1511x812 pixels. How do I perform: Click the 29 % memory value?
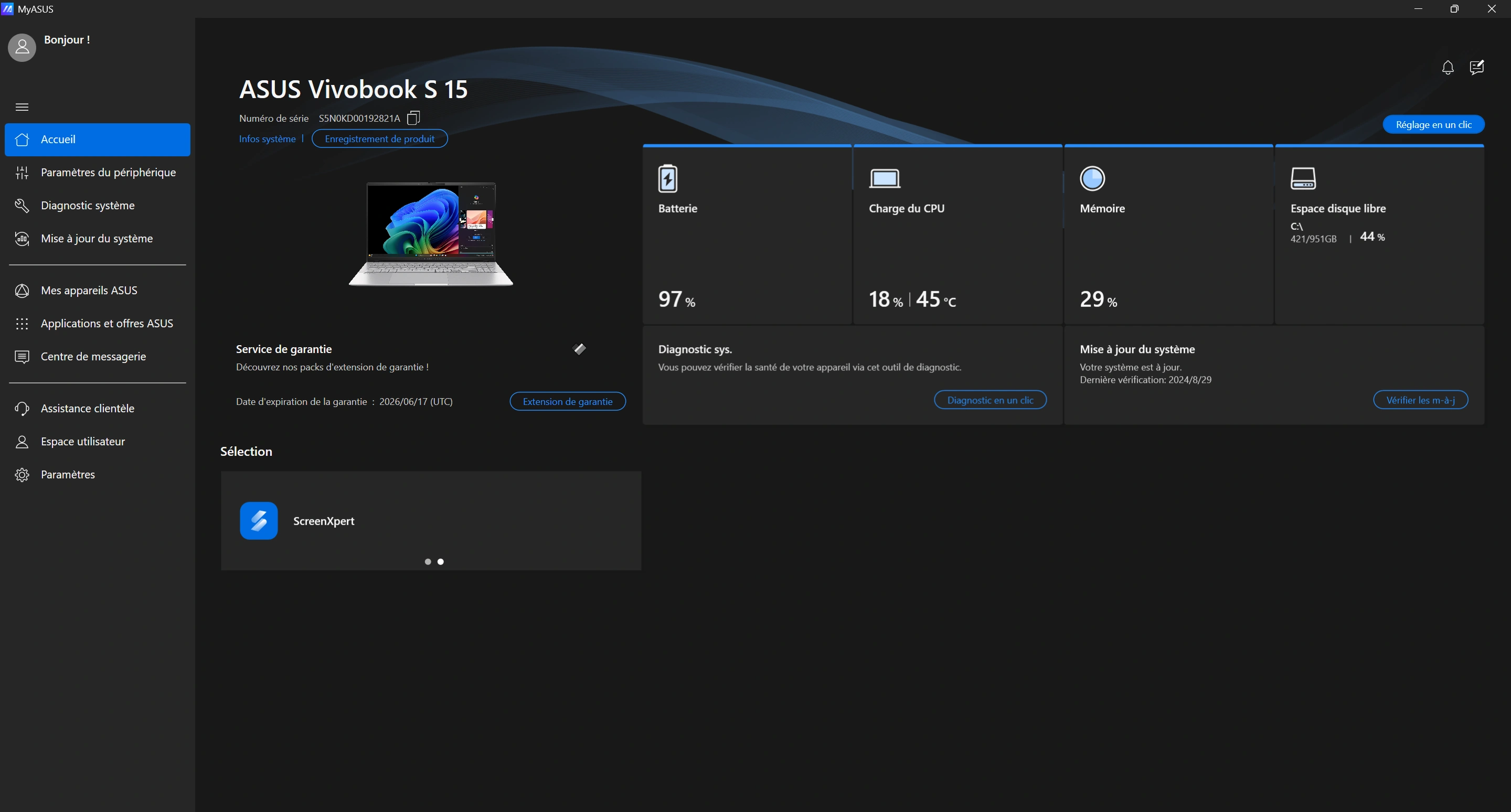coord(1099,300)
